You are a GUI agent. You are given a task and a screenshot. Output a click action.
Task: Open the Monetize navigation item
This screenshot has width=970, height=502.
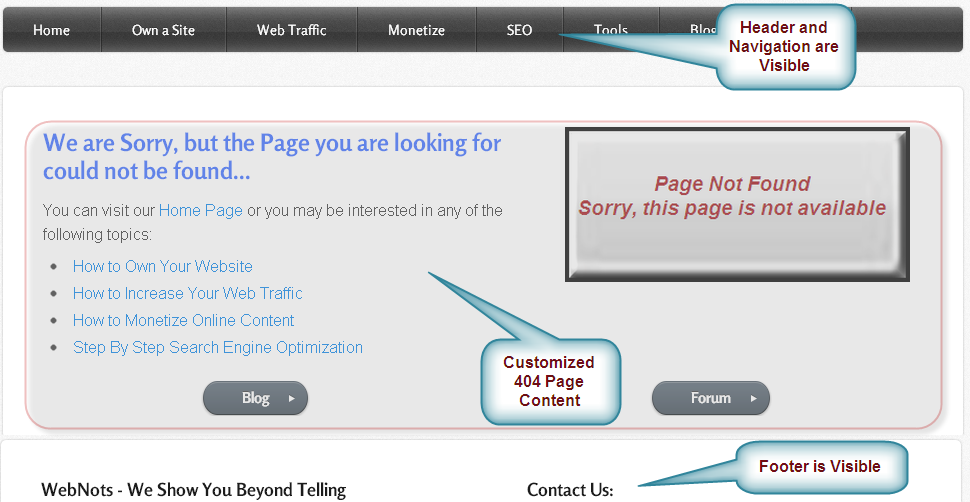coord(416,30)
